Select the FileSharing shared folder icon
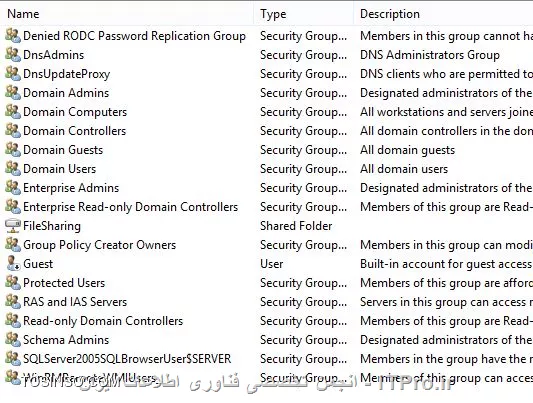 13,226
